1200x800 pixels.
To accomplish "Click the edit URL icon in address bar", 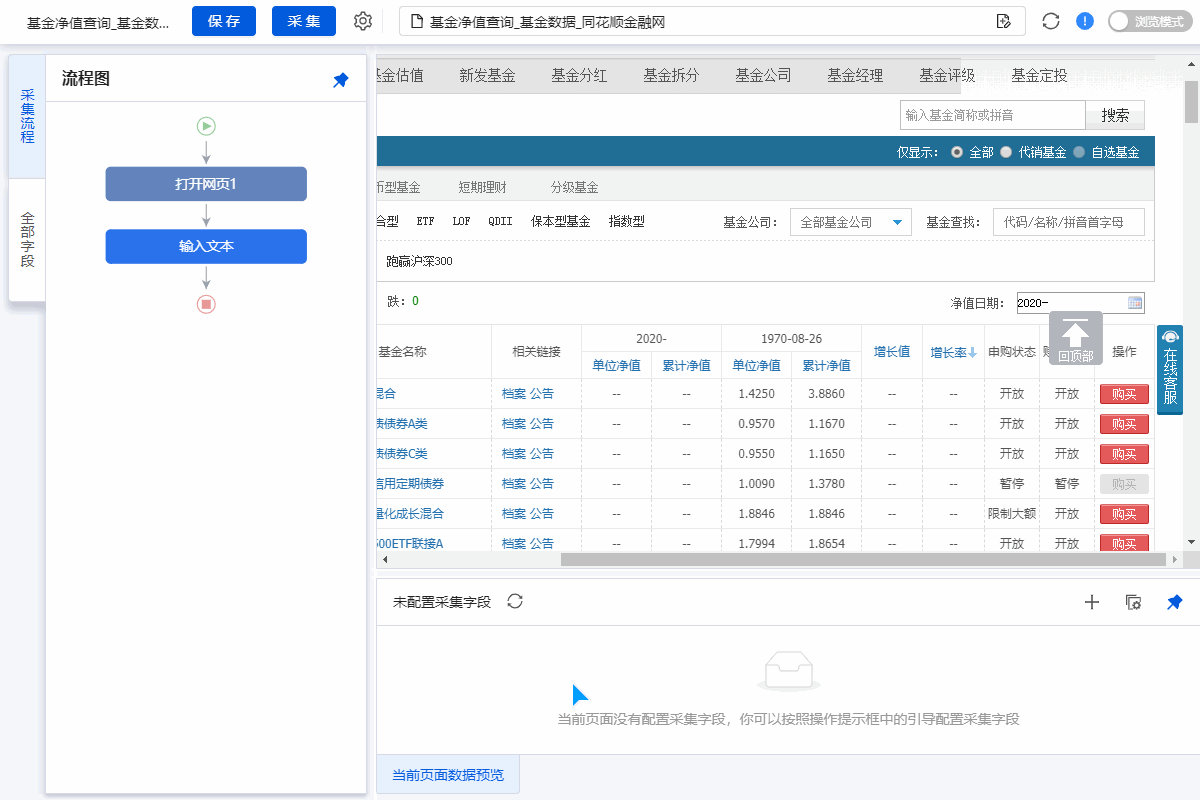I will coord(1004,21).
